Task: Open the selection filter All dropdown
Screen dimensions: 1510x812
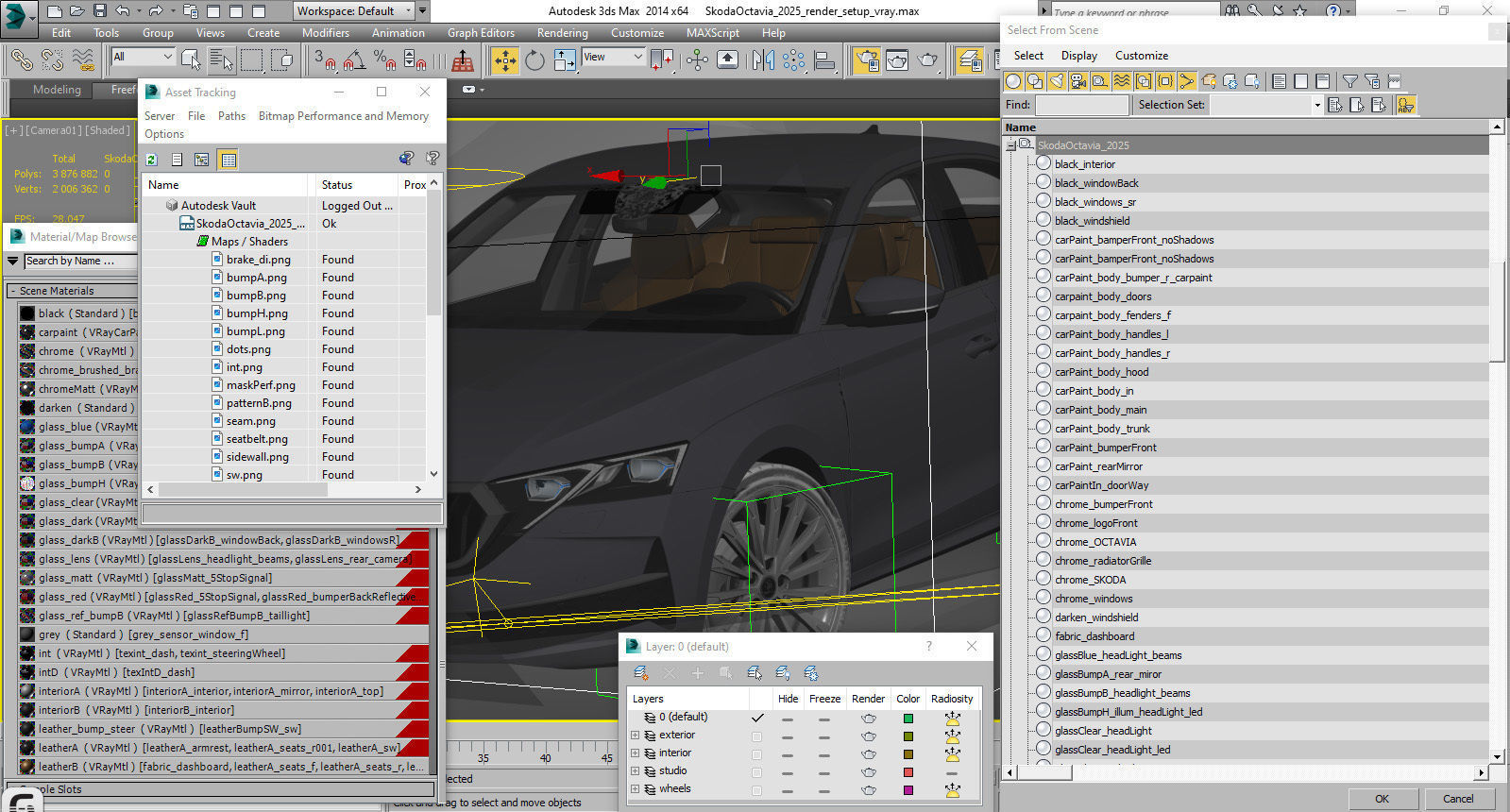Action: 143,57
